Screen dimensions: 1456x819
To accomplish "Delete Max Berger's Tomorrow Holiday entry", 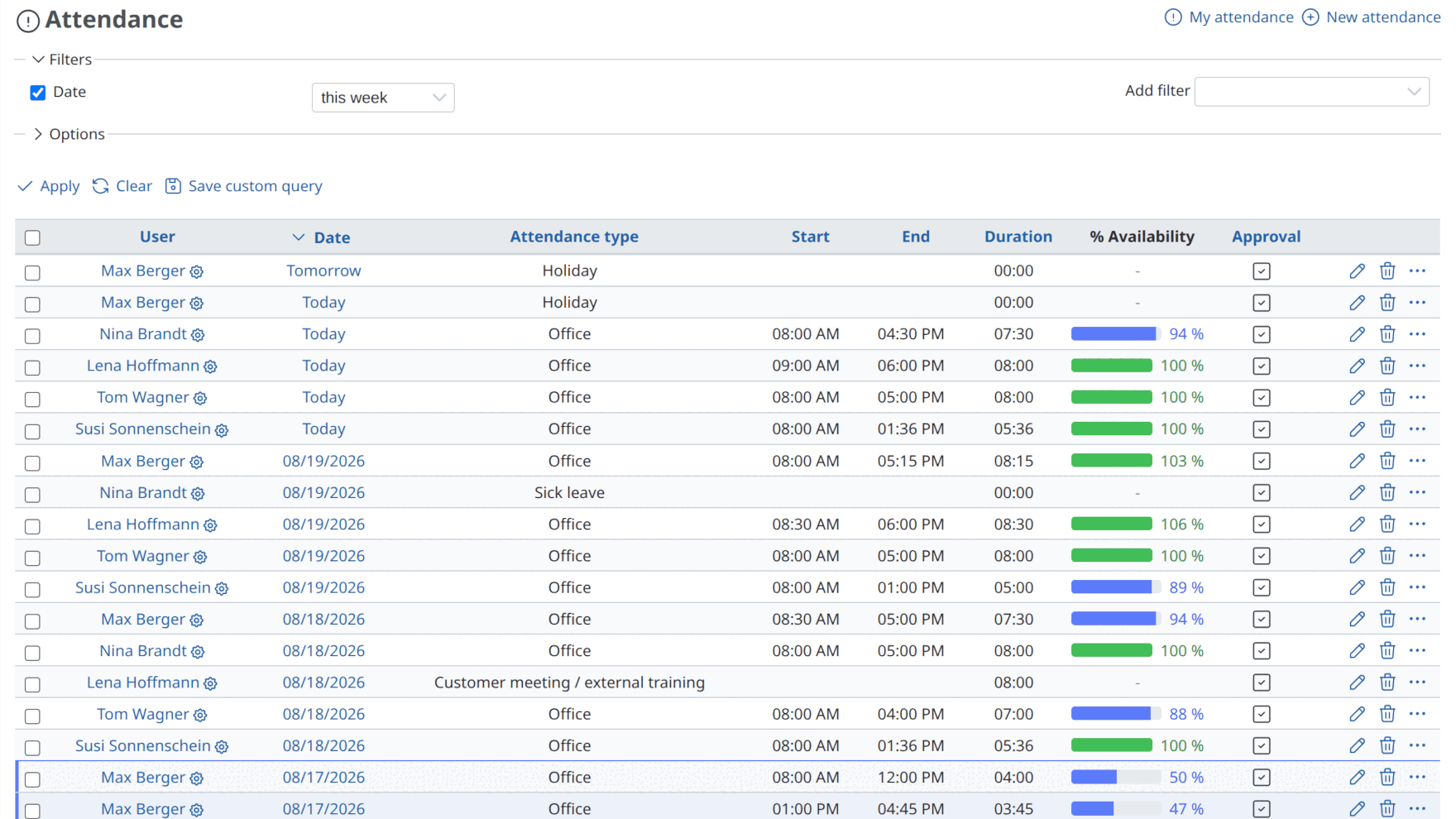I will coord(1387,271).
